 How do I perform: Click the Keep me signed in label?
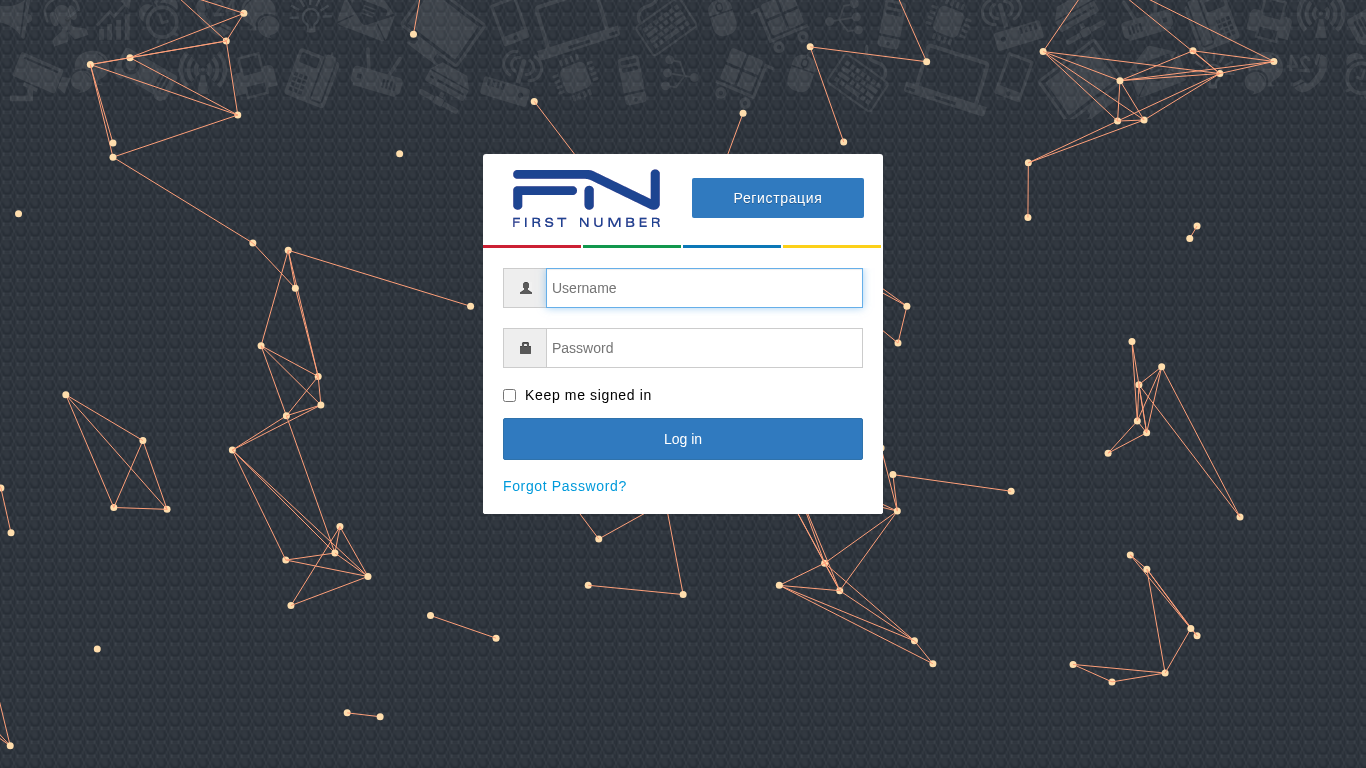pos(588,395)
